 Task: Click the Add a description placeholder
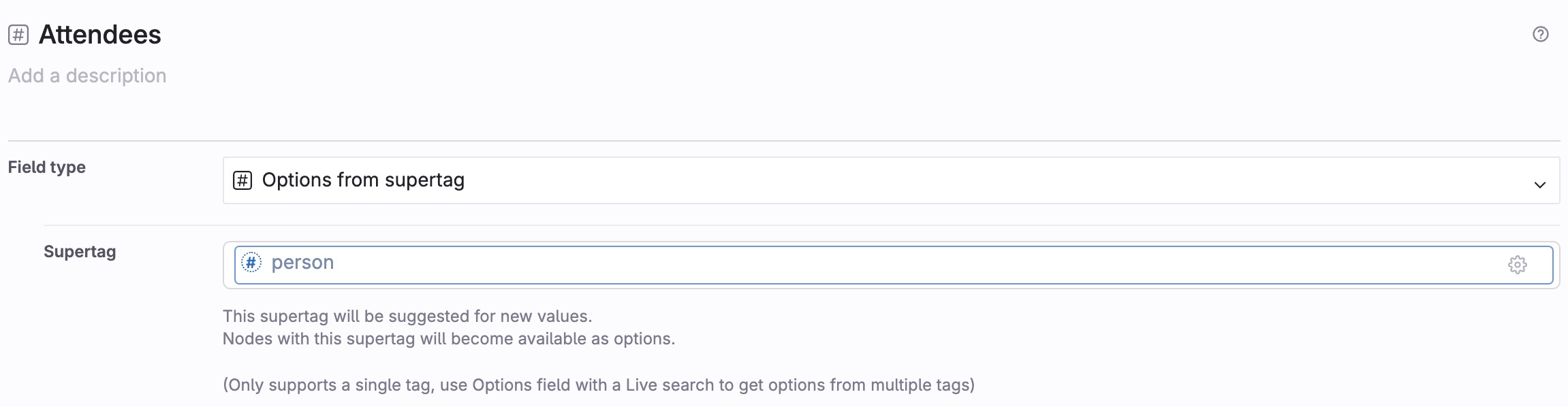(87, 76)
